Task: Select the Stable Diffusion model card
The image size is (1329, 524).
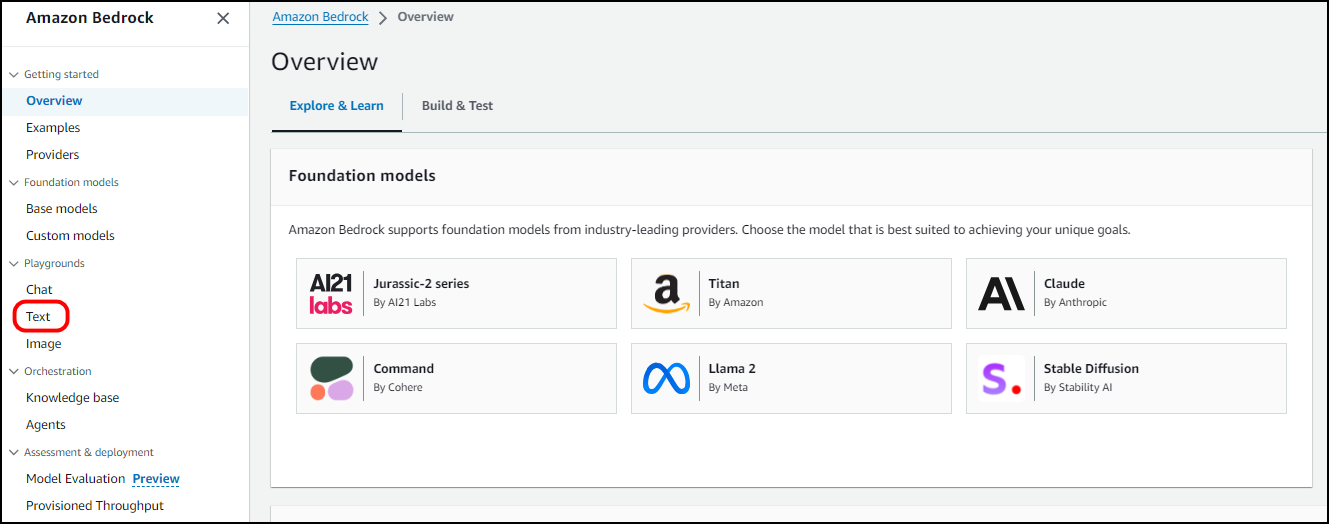Action: point(1126,378)
